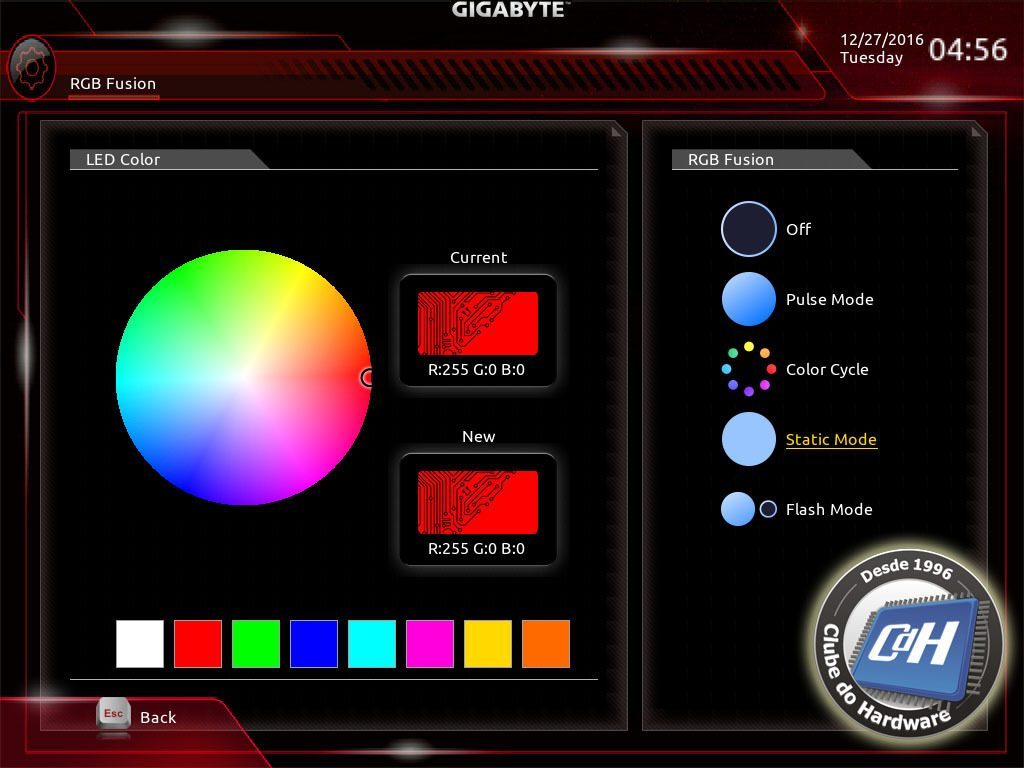Click the Current color preview box
The height and width of the screenshot is (768, 1024).
[x=478, y=323]
